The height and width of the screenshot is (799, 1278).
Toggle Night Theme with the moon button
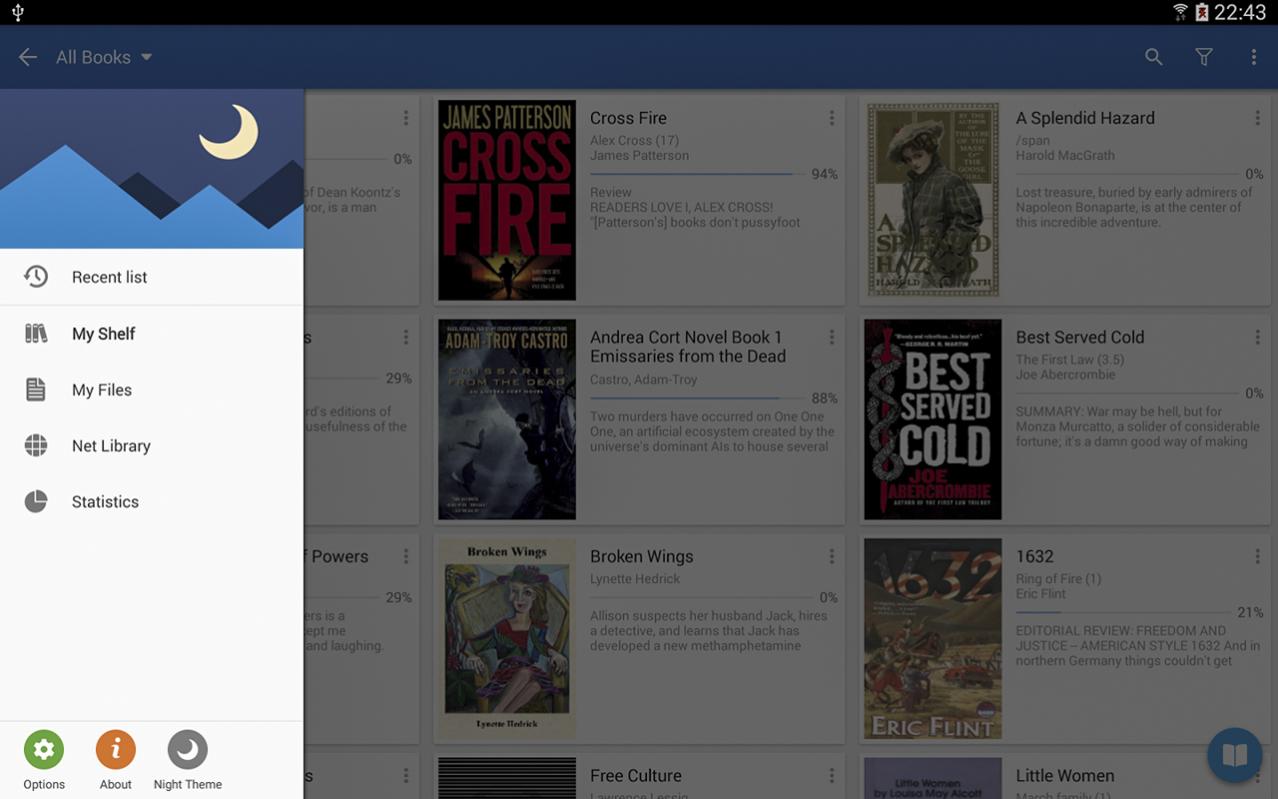tap(187, 750)
